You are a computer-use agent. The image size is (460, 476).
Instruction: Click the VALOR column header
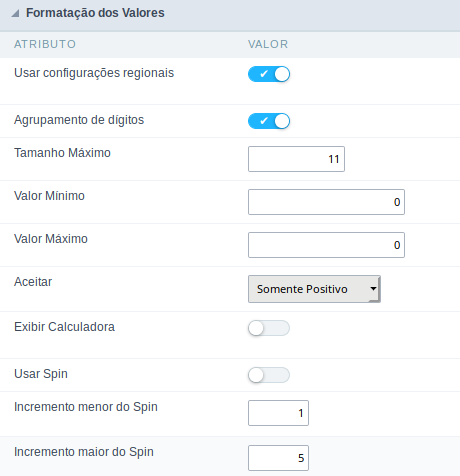click(268, 44)
